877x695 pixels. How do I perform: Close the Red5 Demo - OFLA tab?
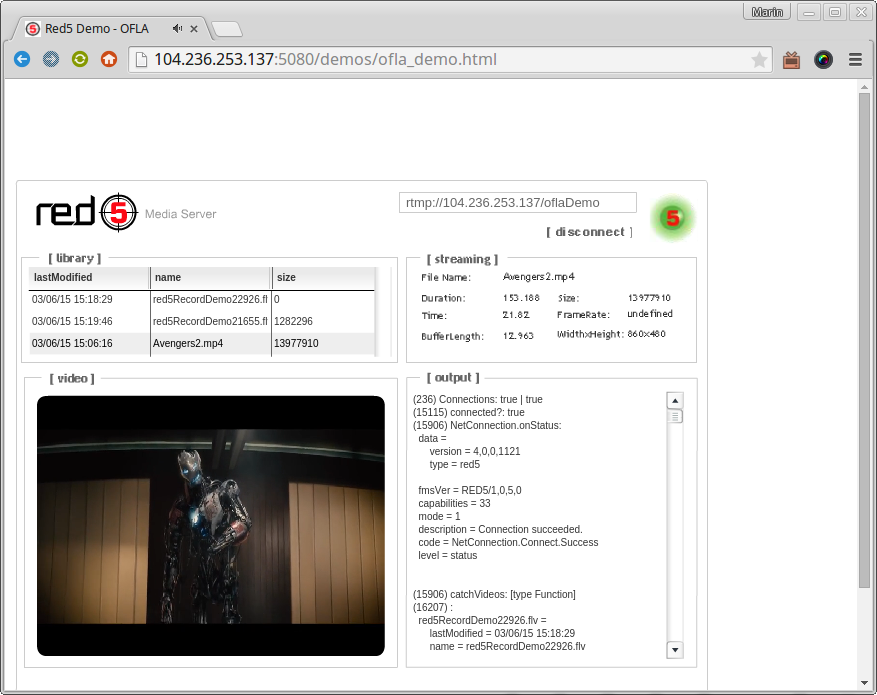point(194,29)
